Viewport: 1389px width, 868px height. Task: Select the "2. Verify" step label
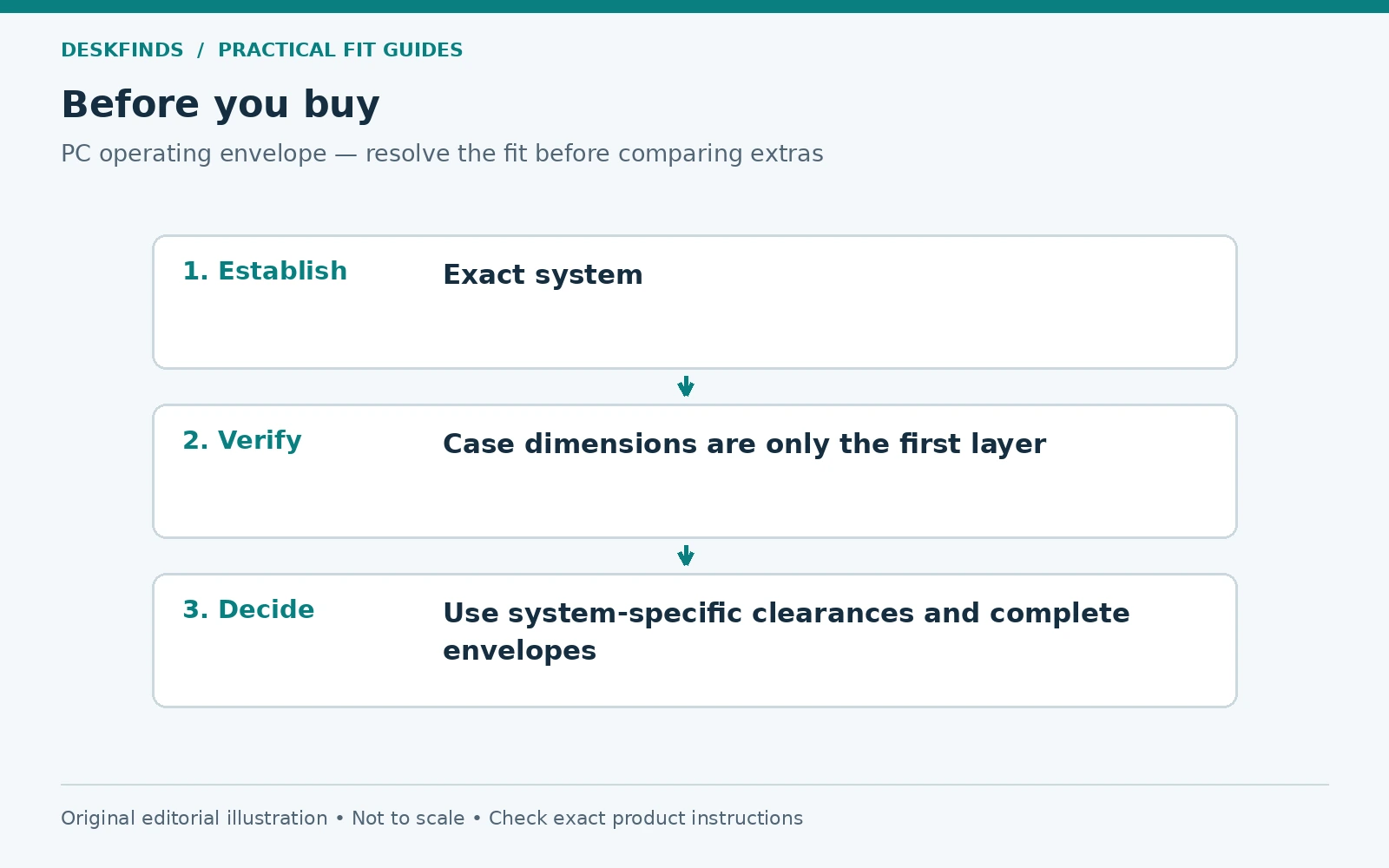coord(242,440)
